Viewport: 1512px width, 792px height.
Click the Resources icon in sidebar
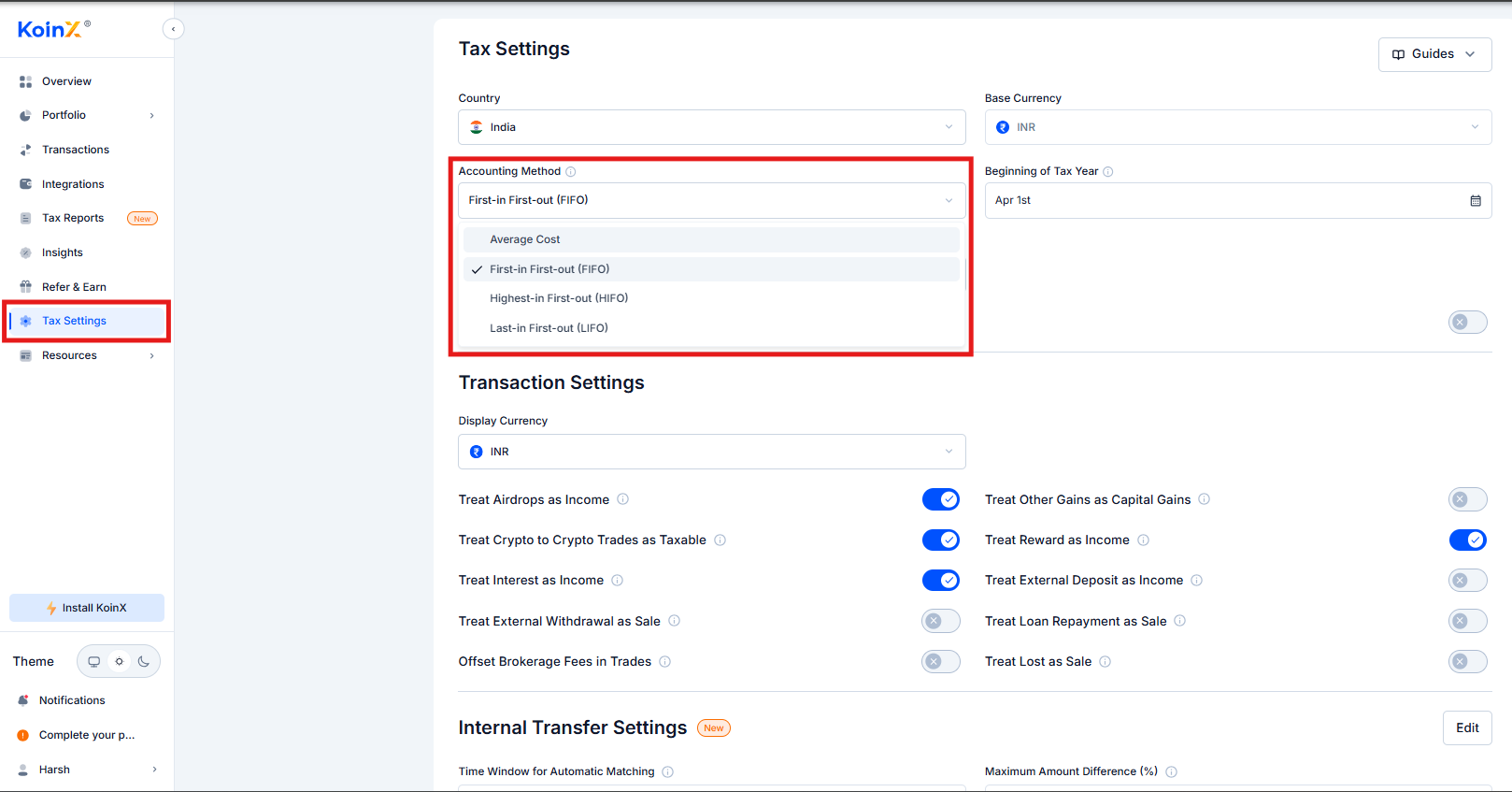[25, 355]
